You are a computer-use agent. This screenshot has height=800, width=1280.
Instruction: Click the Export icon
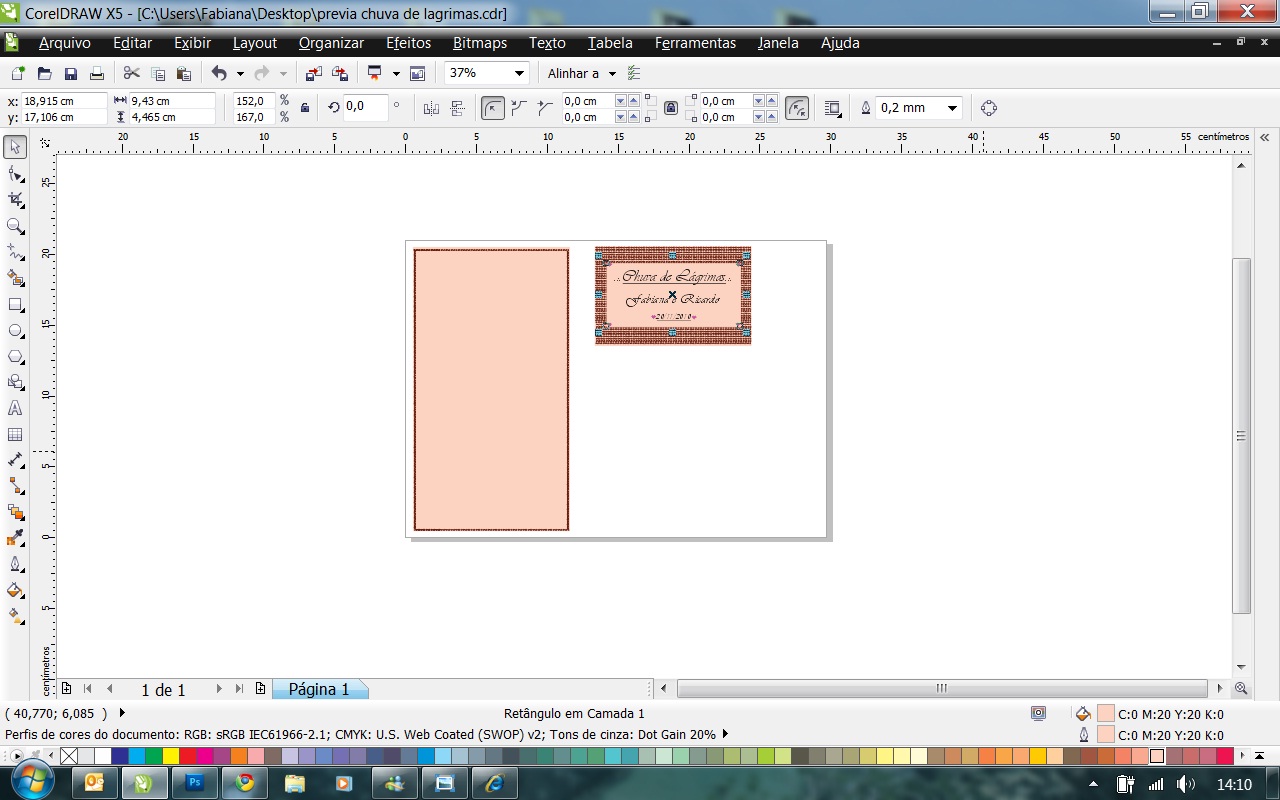(x=340, y=73)
